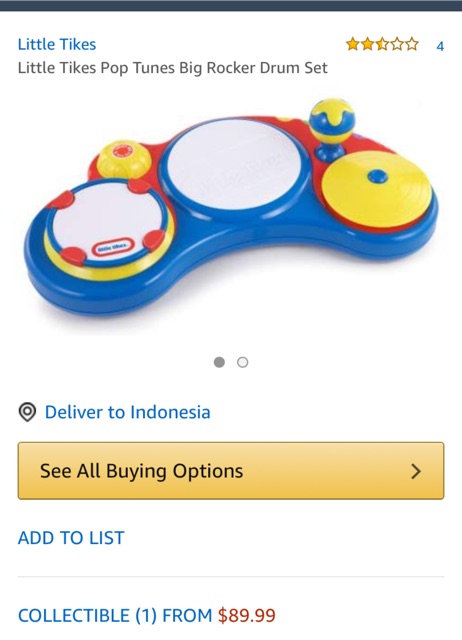This screenshot has height=640, width=462.
Task: Tap the product title text
Action: coord(173,68)
